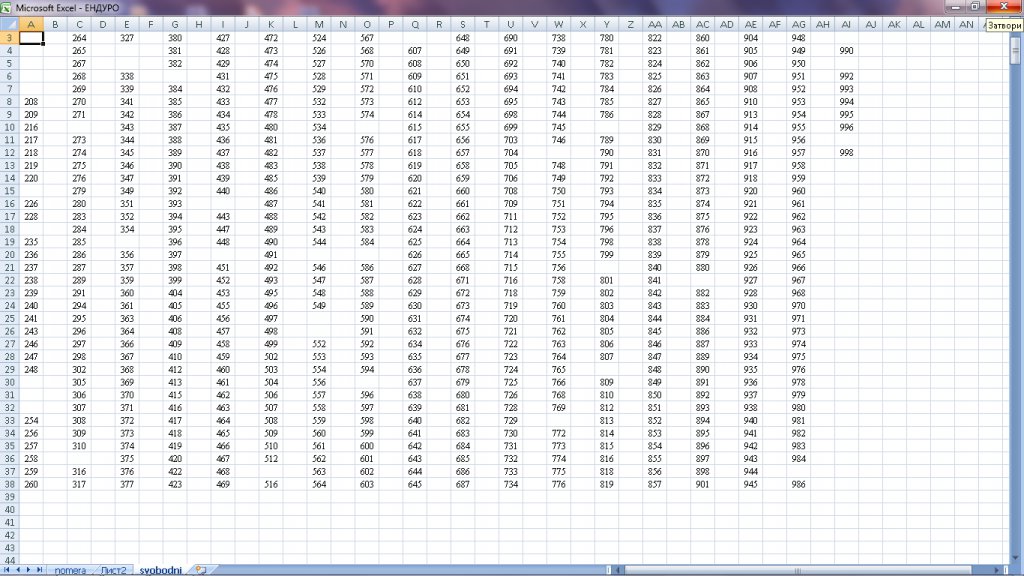Select all cells via corner button

(x=9, y=25)
